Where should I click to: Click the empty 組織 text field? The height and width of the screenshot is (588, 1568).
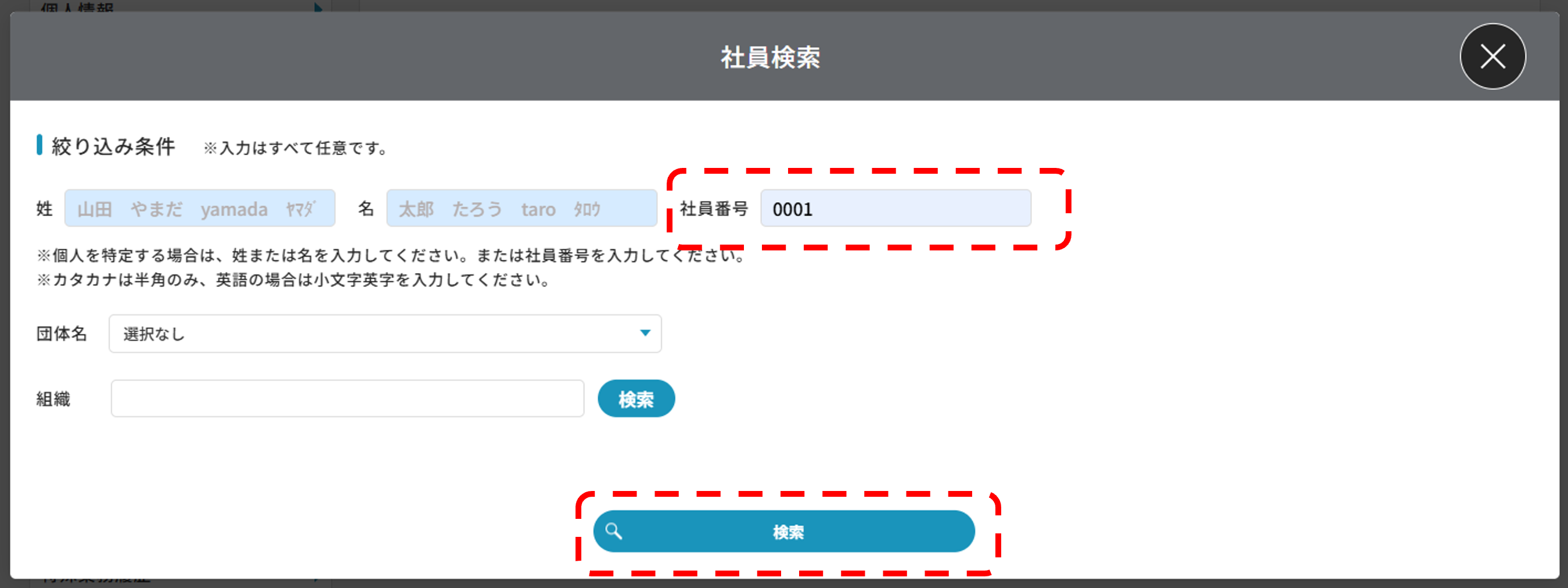pos(347,399)
